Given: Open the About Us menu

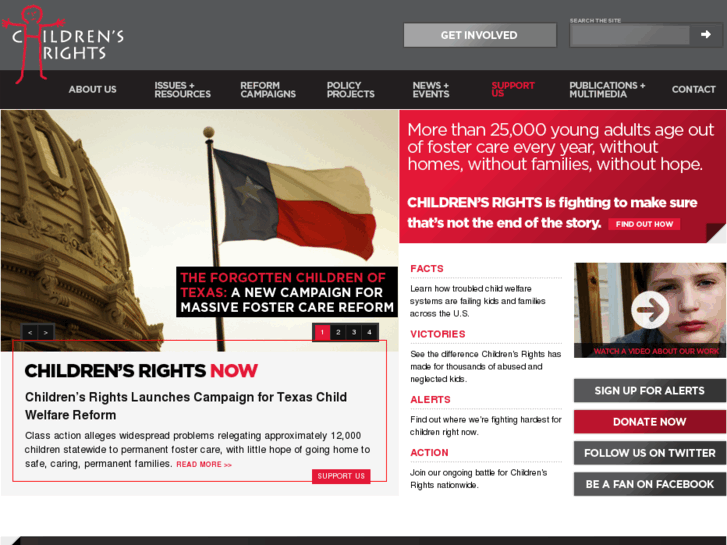Looking at the screenshot, I should 92,90.
